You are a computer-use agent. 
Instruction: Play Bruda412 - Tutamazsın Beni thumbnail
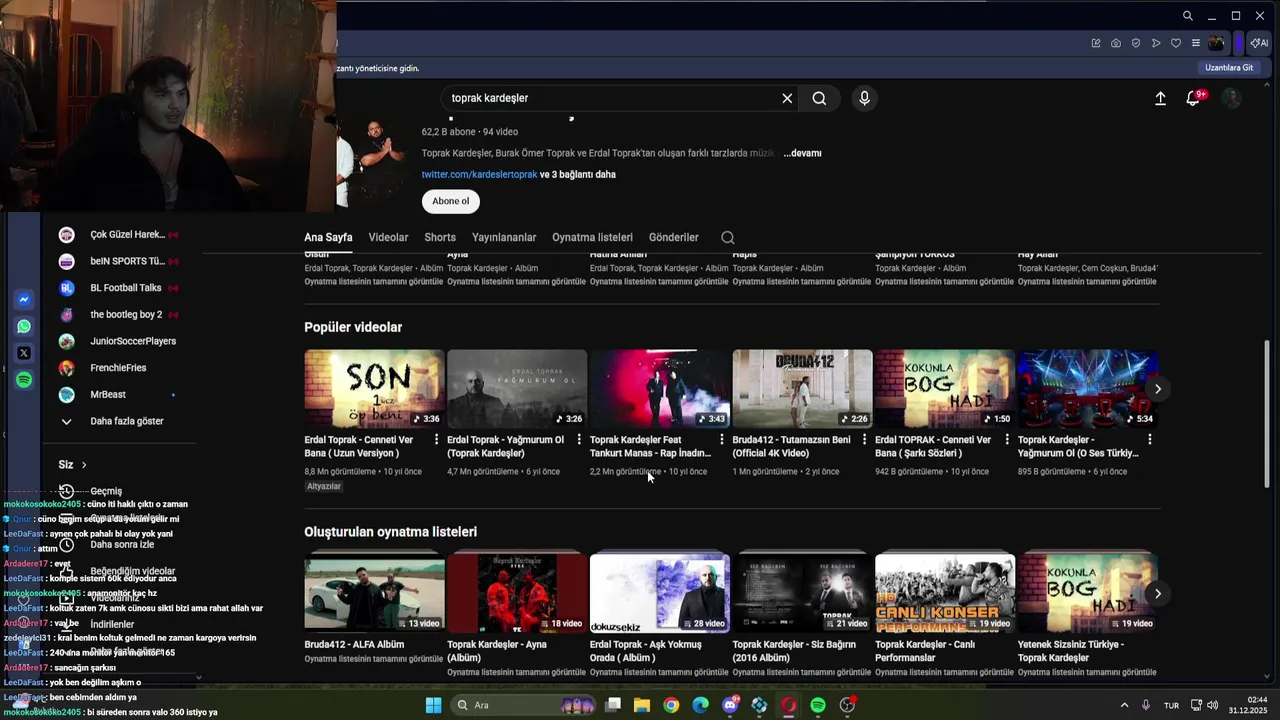[802, 389]
